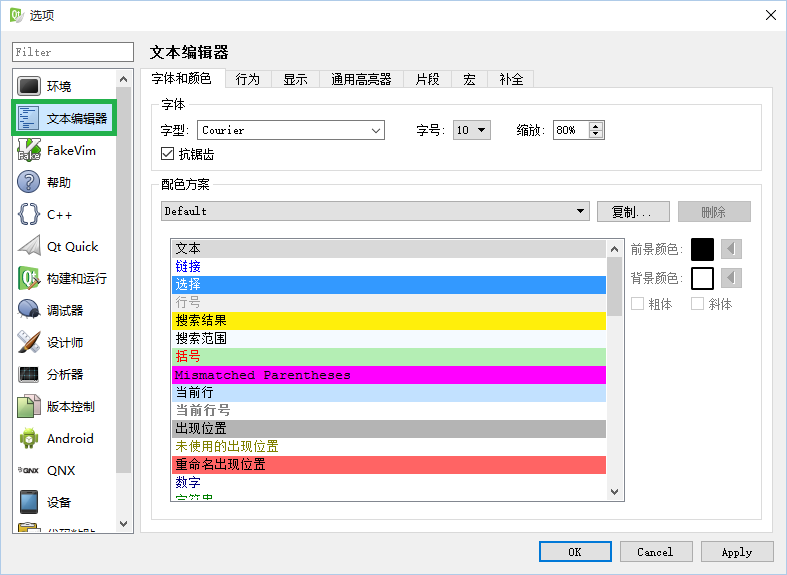Switch to the 行为 tab
The width and height of the screenshot is (787, 575).
coord(248,79)
